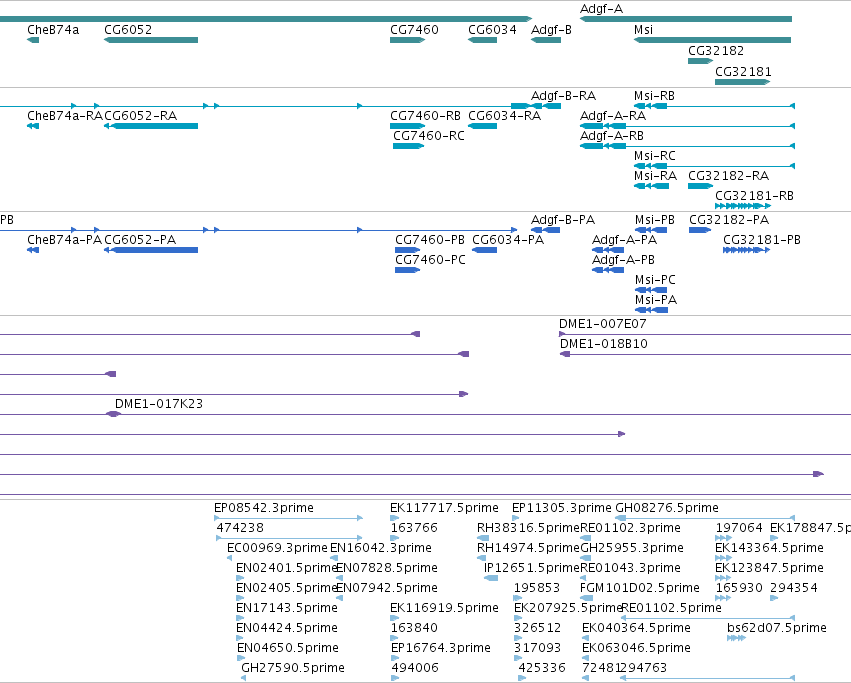
Task: Select EST label 'EP11305.3prime'
Action: [562, 508]
